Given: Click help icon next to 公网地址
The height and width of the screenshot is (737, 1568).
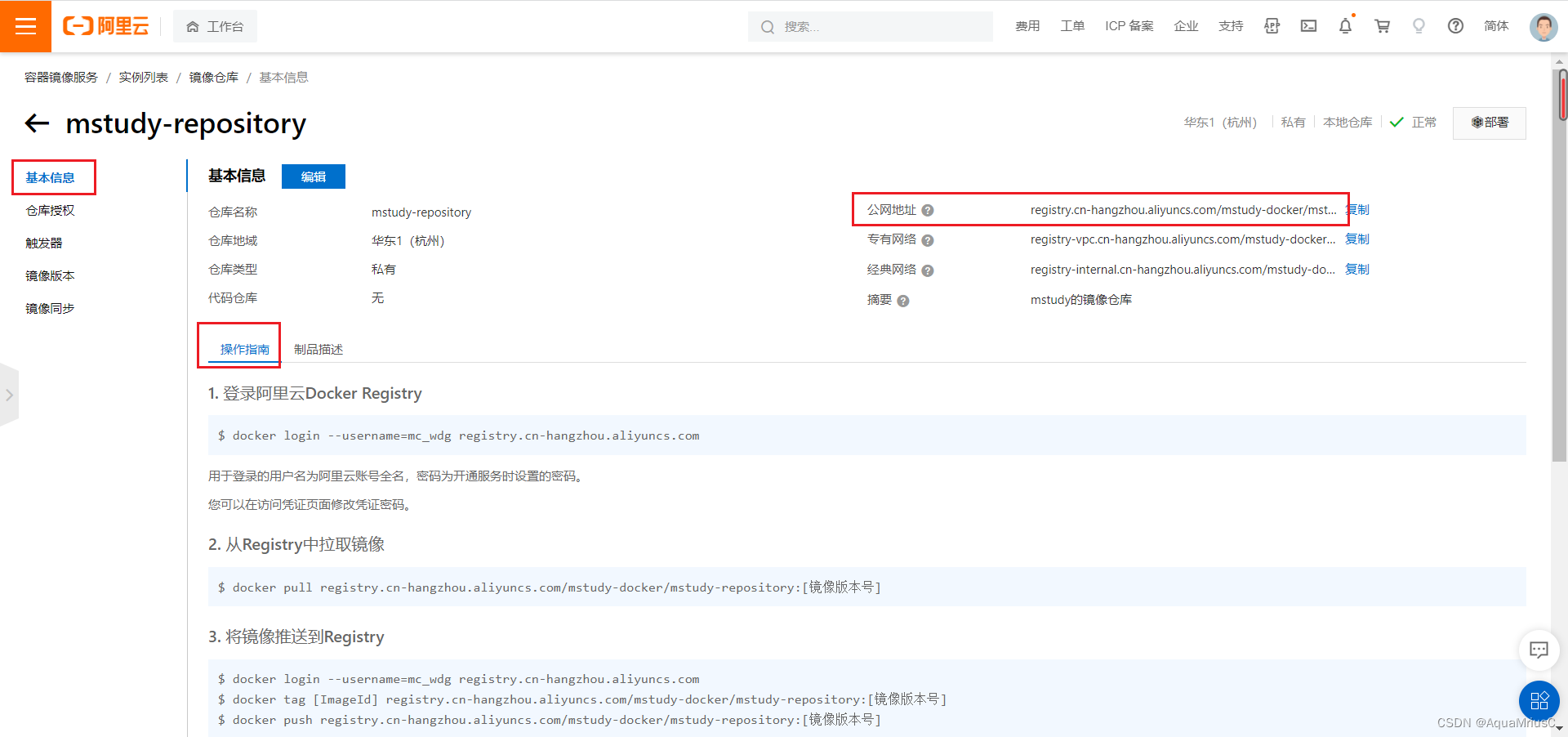Looking at the screenshot, I should [928, 211].
